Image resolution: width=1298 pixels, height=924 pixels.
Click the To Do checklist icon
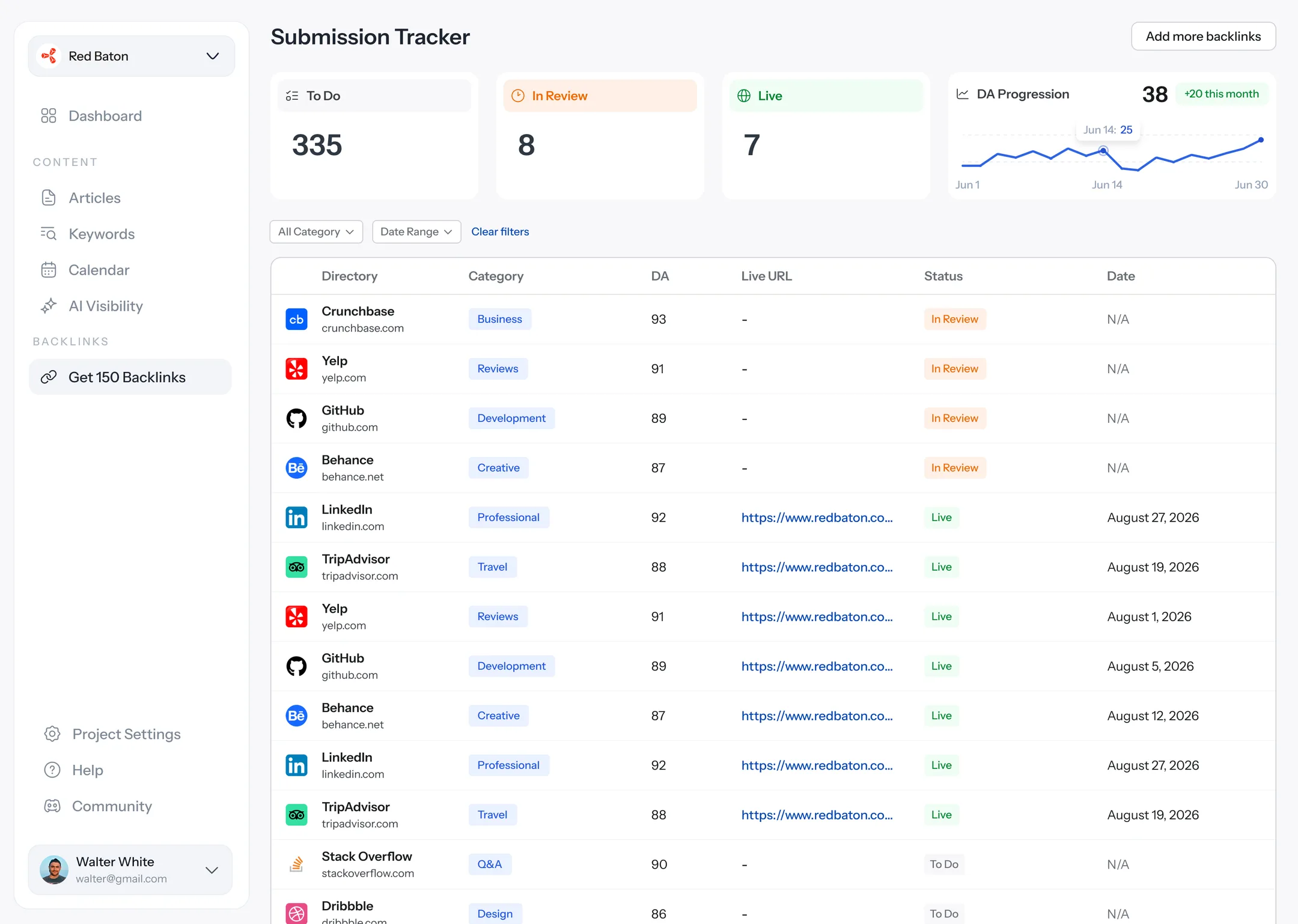point(292,96)
